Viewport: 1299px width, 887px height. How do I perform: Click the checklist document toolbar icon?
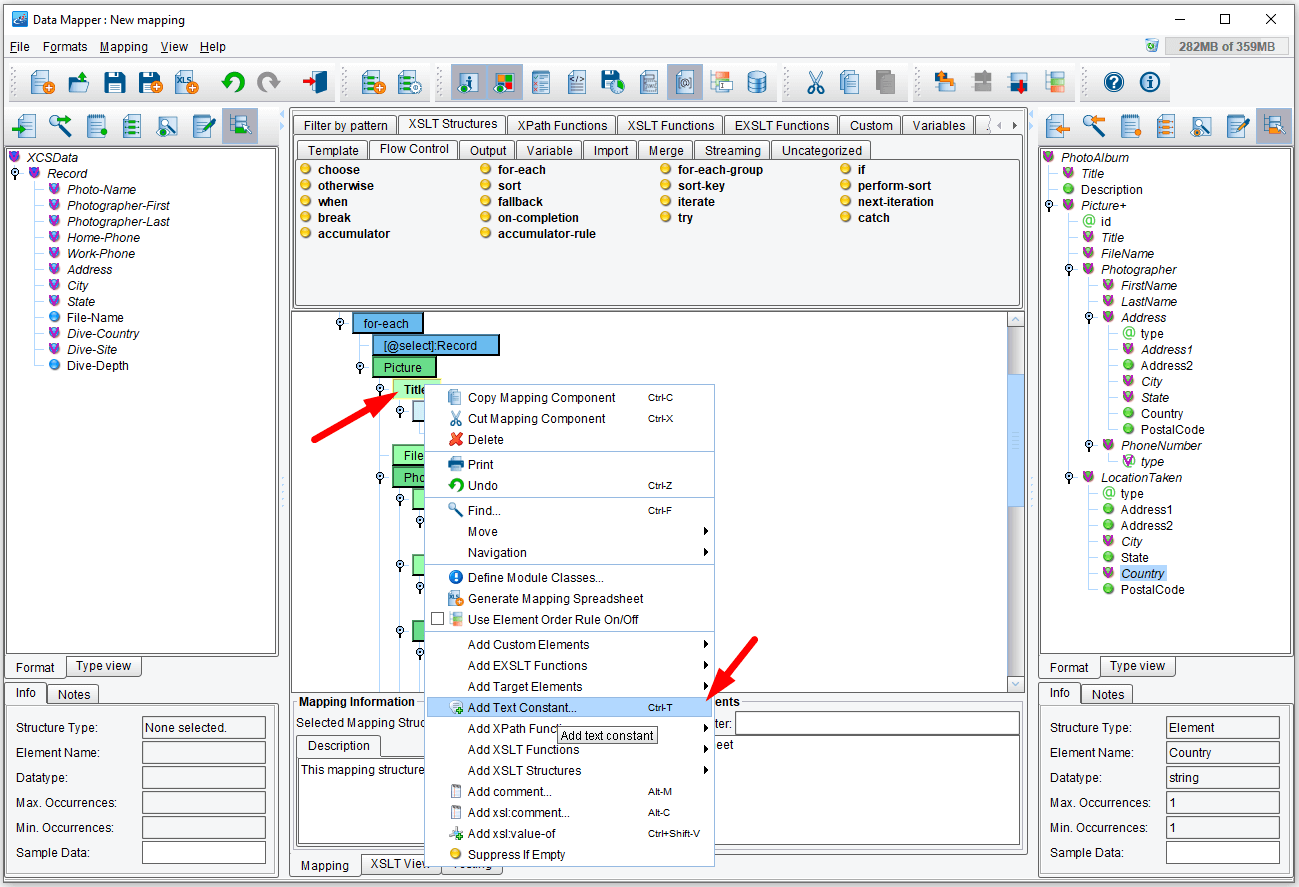541,82
